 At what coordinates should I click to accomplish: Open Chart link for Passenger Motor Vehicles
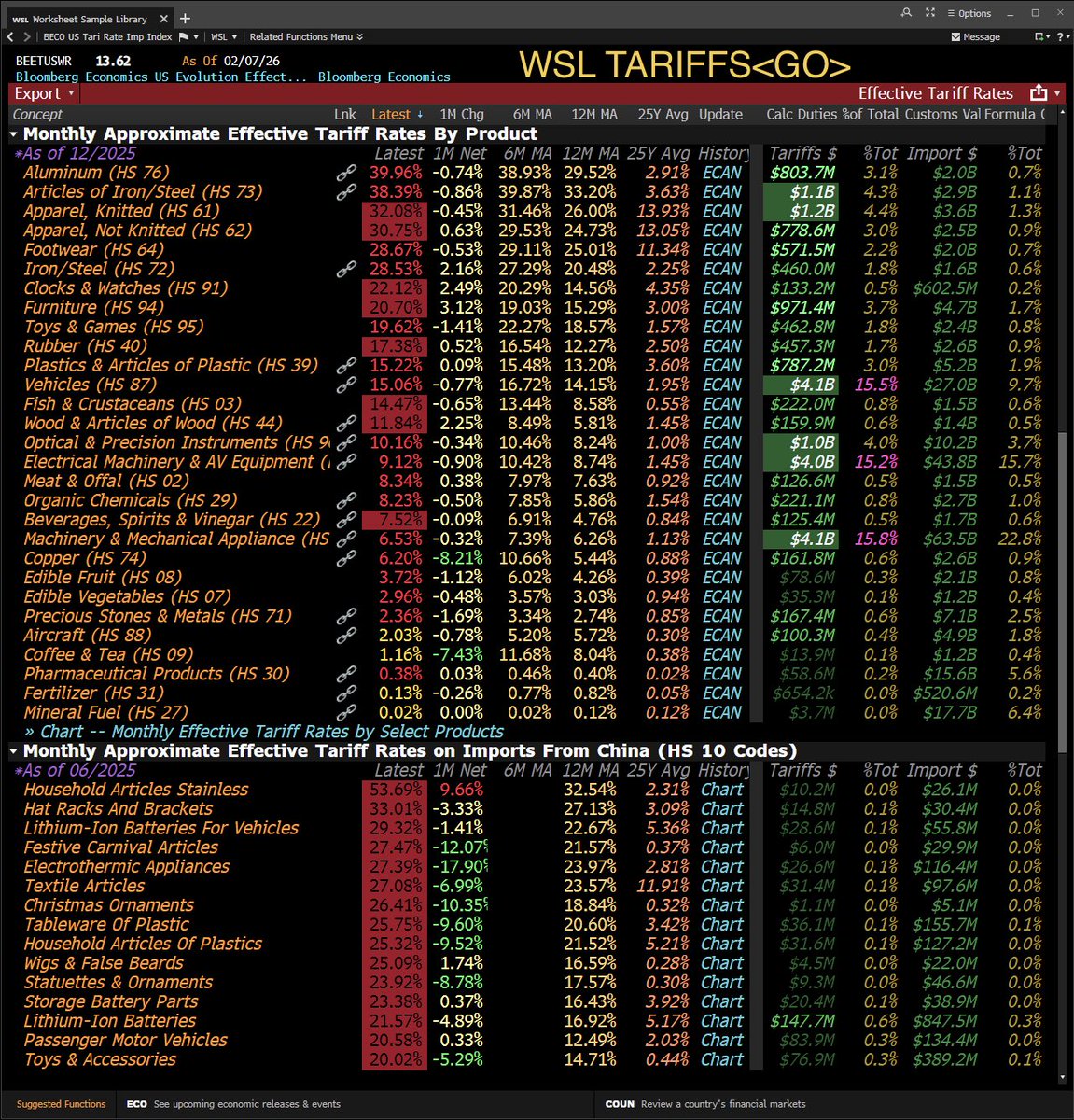tap(722, 1041)
